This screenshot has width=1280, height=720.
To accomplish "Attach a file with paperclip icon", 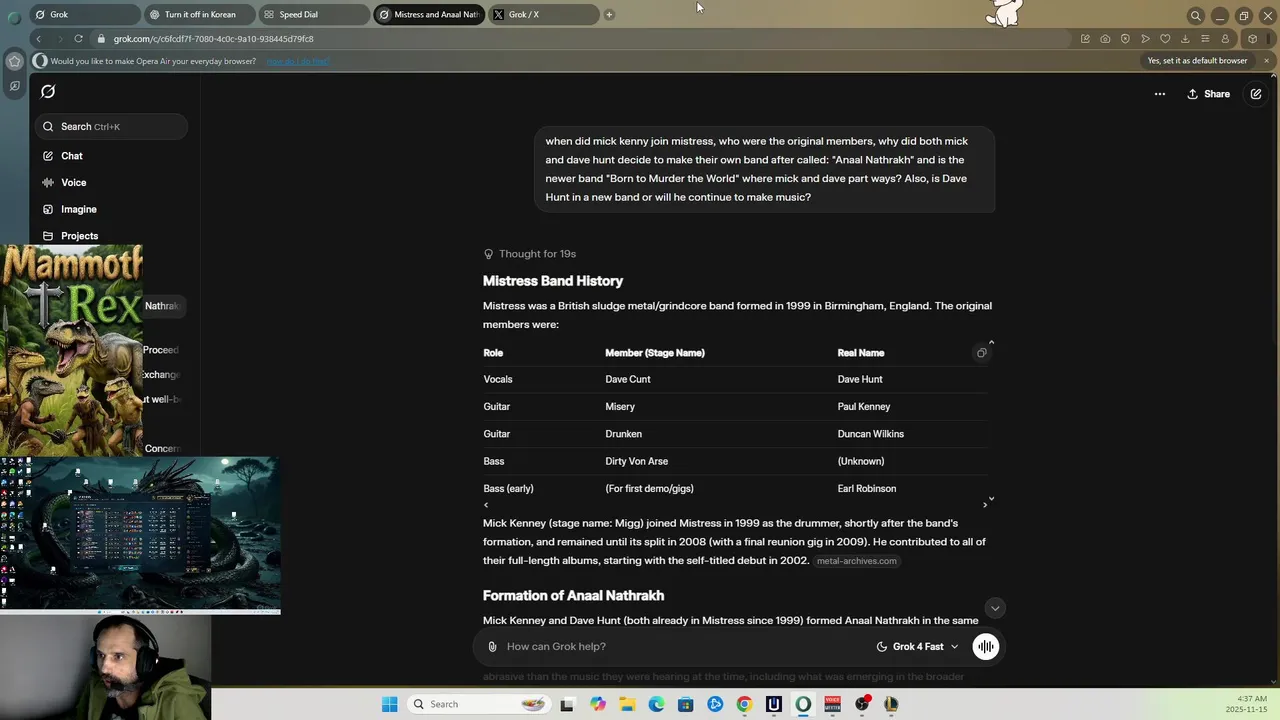I will click(x=492, y=647).
